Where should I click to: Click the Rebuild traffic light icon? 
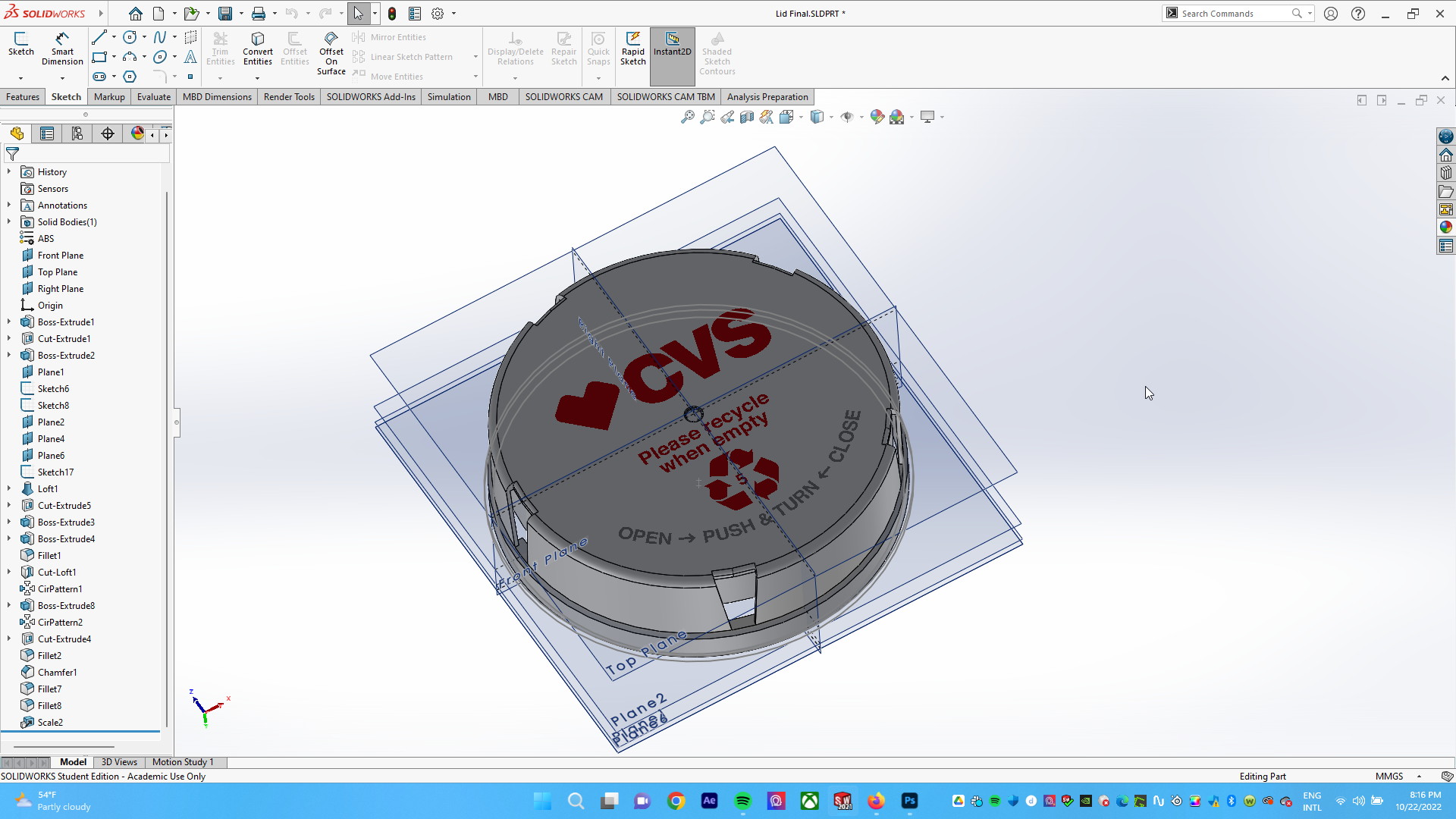tap(392, 14)
